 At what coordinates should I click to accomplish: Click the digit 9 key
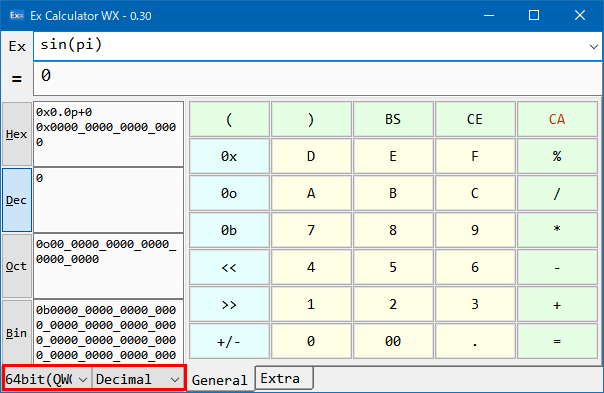(475, 230)
